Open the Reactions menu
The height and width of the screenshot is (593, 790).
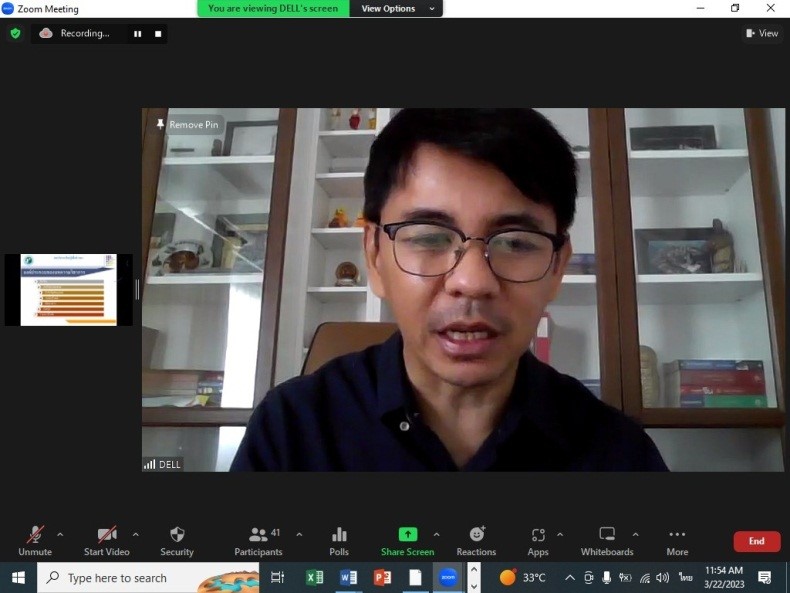[x=476, y=540]
